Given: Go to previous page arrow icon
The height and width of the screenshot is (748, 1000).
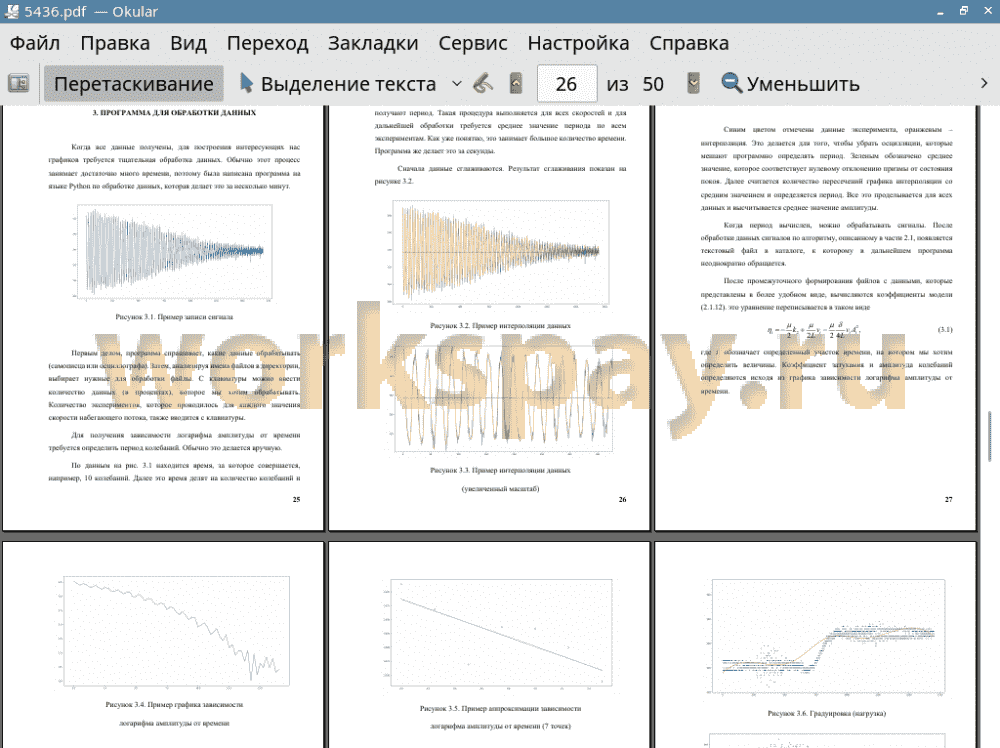Looking at the screenshot, I should (516, 83).
